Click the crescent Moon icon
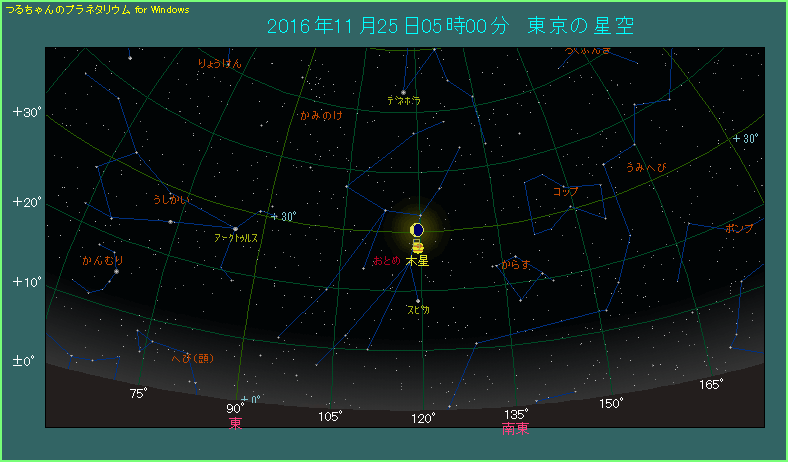This screenshot has width=788, height=462. pyautogui.click(x=417, y=231)
